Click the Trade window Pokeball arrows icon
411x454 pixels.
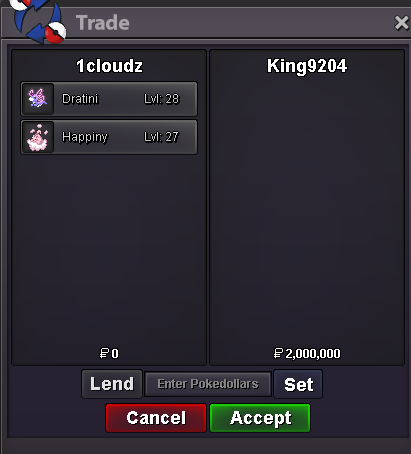click(x=39, y=21)
